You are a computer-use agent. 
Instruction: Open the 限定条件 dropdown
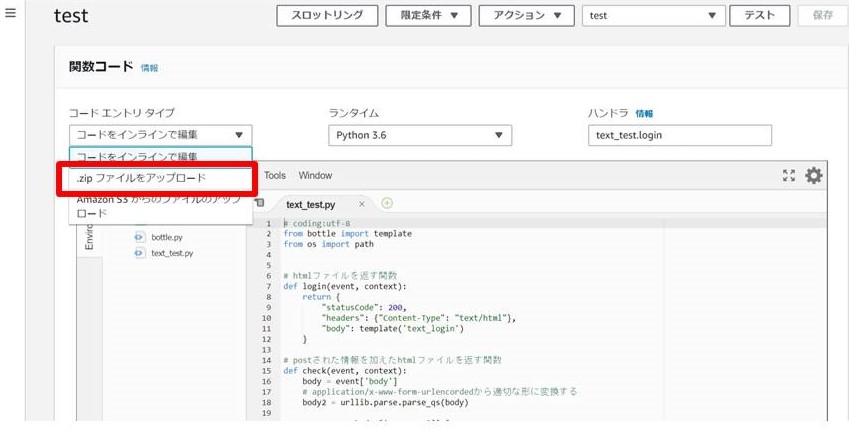pyautogui.click(x=428, y=16)
